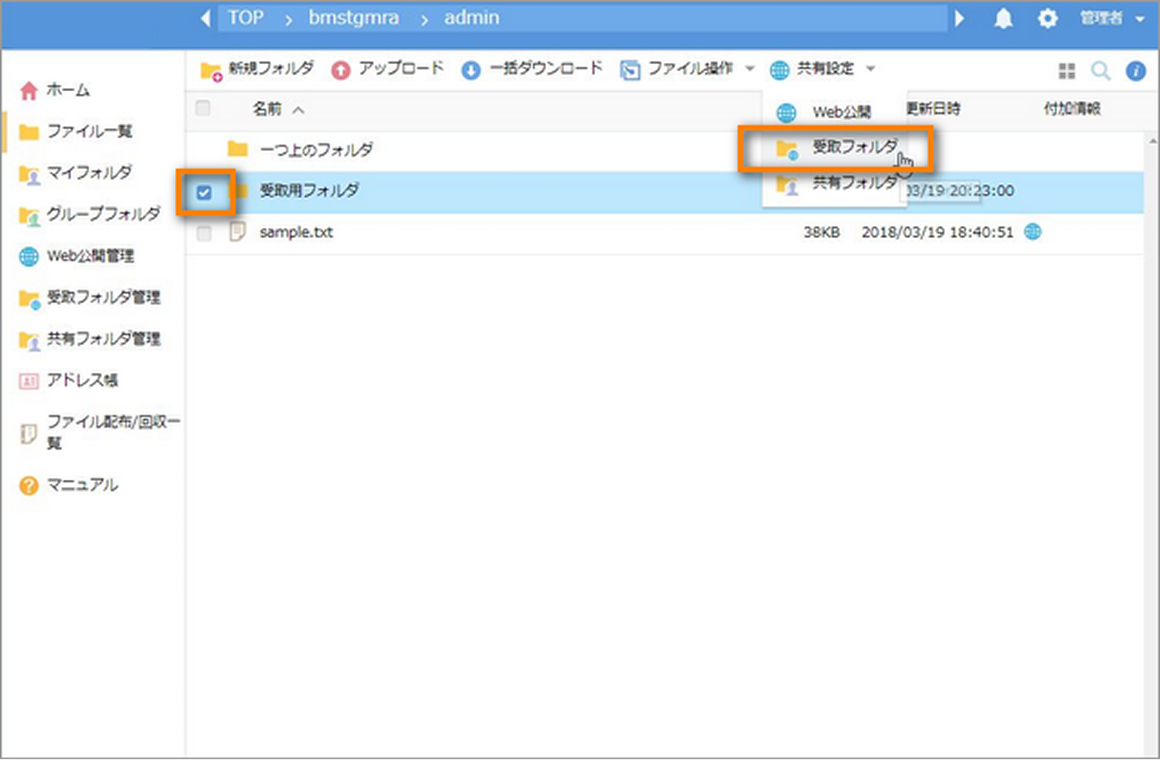1160x760 pixels.
Task: Uncheck the 受取用フォルダ checkbox
Action: coord(207,191)
